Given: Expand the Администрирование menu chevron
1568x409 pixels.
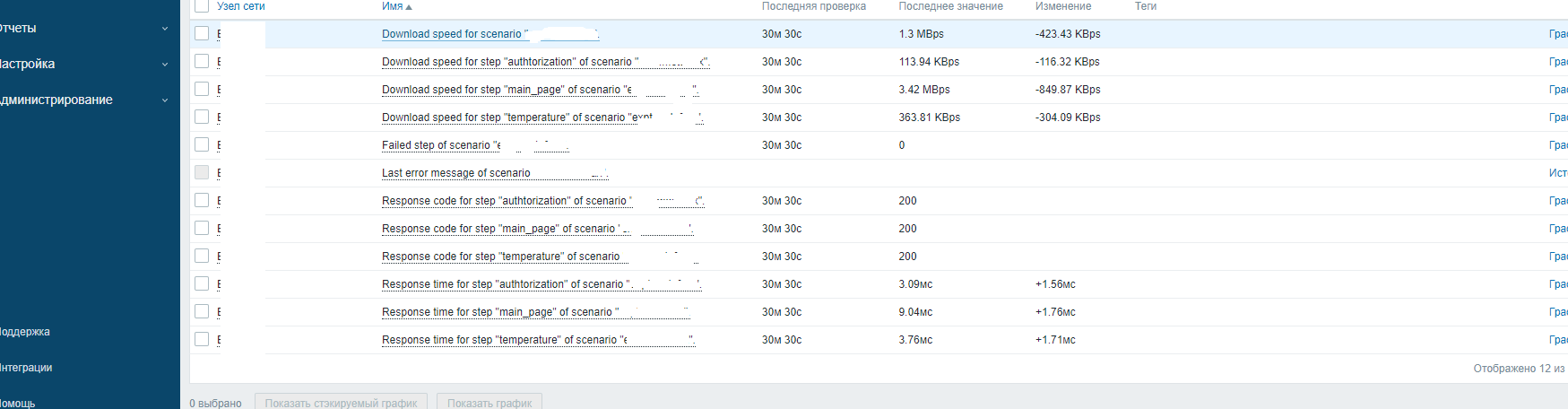Looking at the screenshot, I should pos(165,100).
